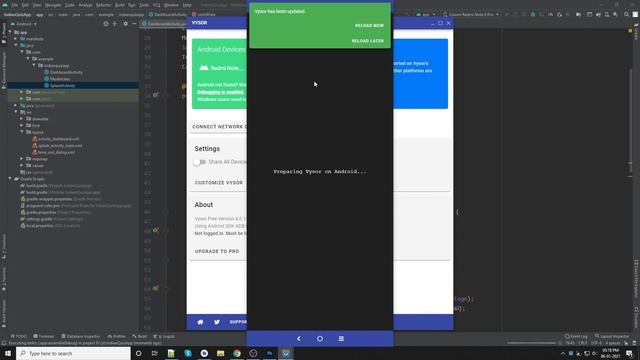Click the UPGRADE TO PRO button

click(217, 251)
